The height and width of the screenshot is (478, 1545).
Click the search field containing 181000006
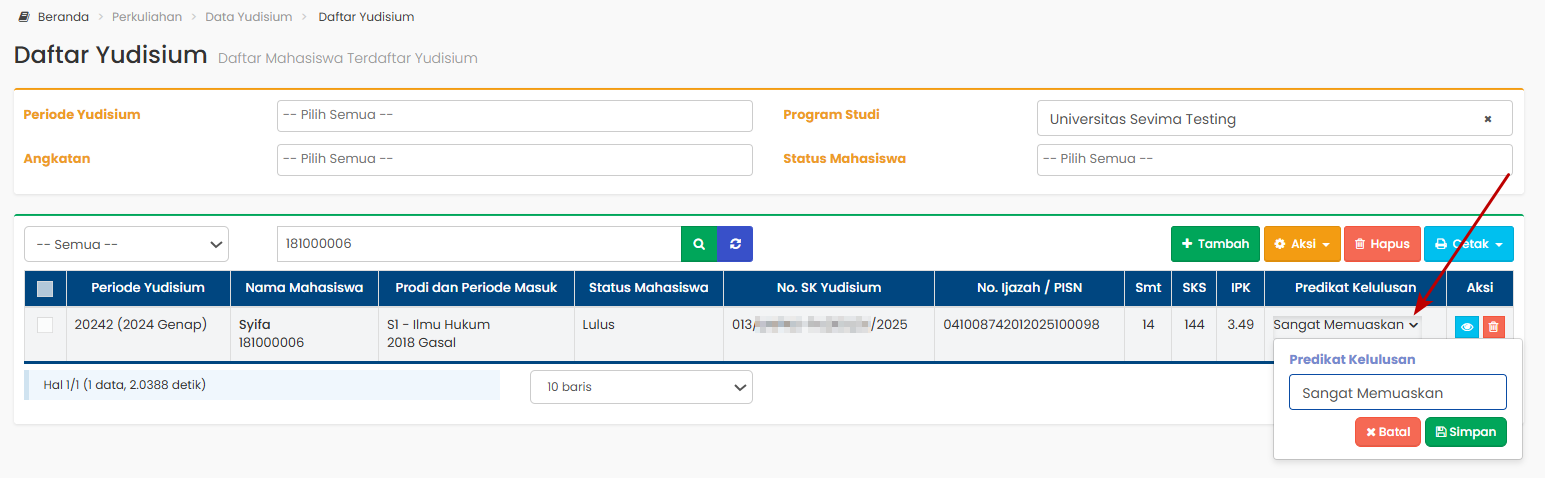pyautogui.click(x=478, y=244)
